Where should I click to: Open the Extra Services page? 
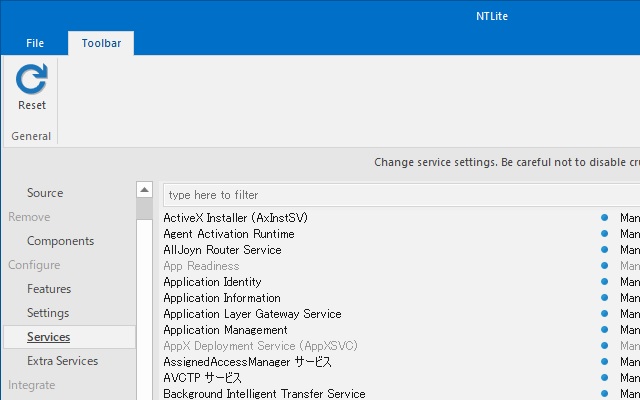tap(62, 361)
